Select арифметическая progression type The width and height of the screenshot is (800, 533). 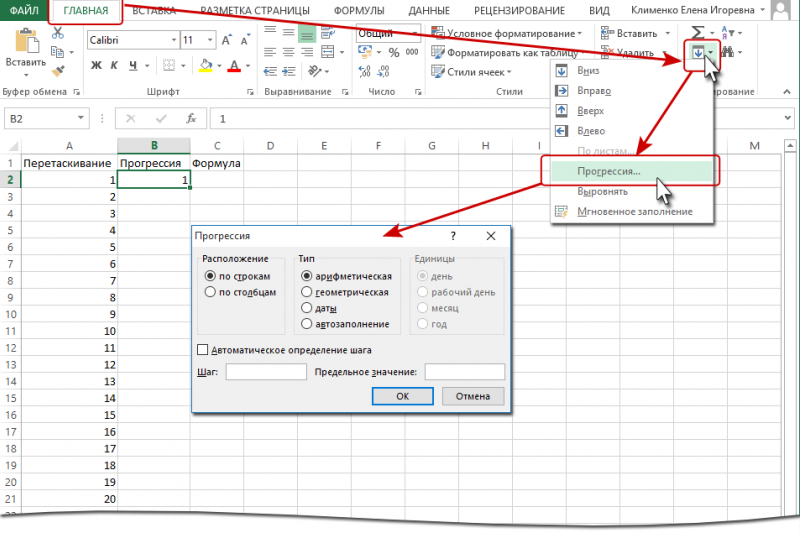click(306, 276)
